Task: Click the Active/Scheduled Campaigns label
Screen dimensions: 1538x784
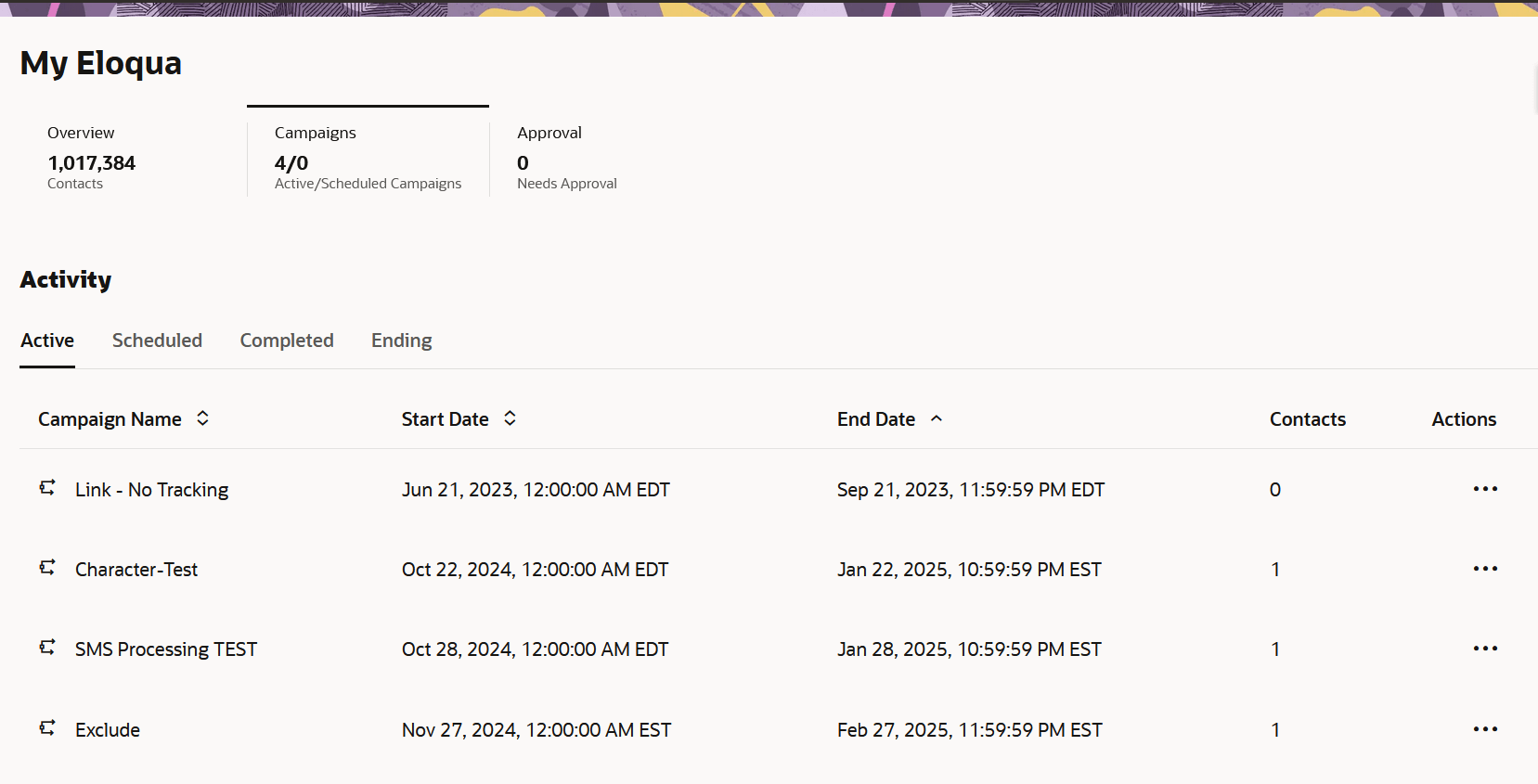Action: click(x=368, y=184)
